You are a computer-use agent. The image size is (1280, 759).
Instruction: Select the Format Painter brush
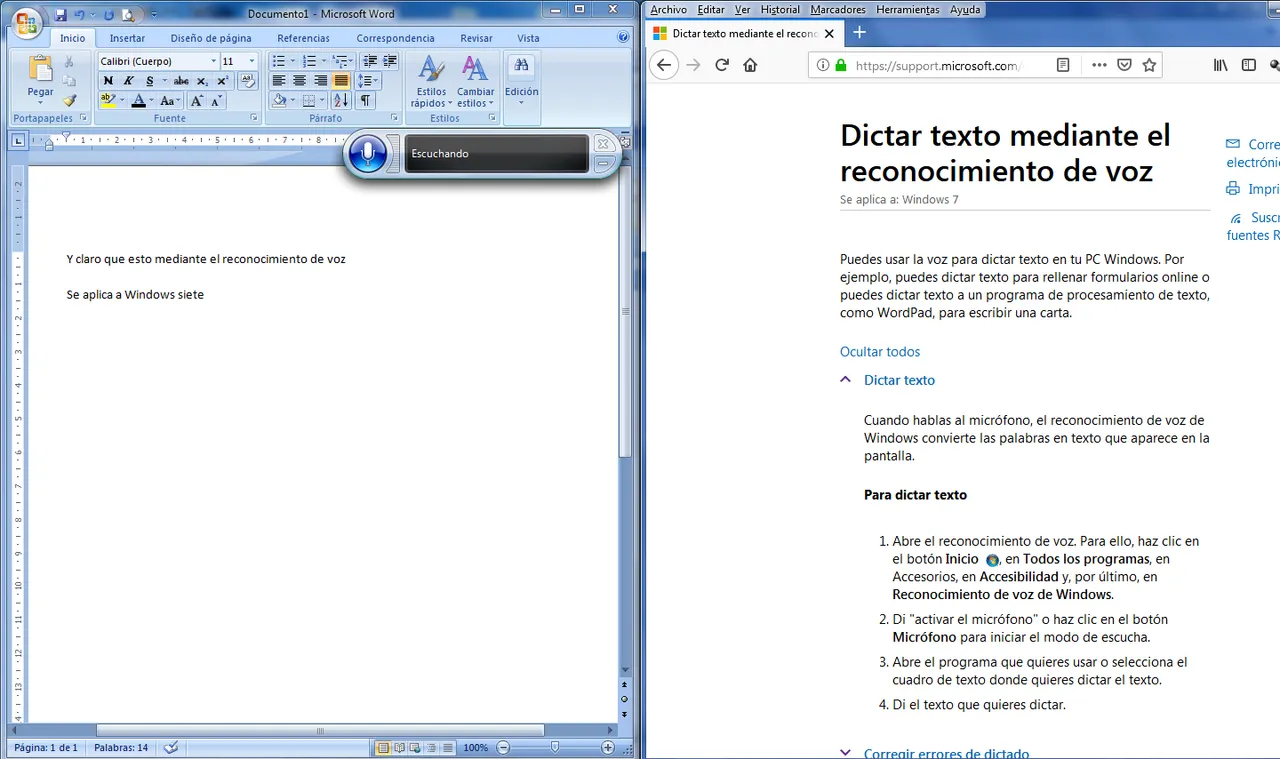(69, 100)
